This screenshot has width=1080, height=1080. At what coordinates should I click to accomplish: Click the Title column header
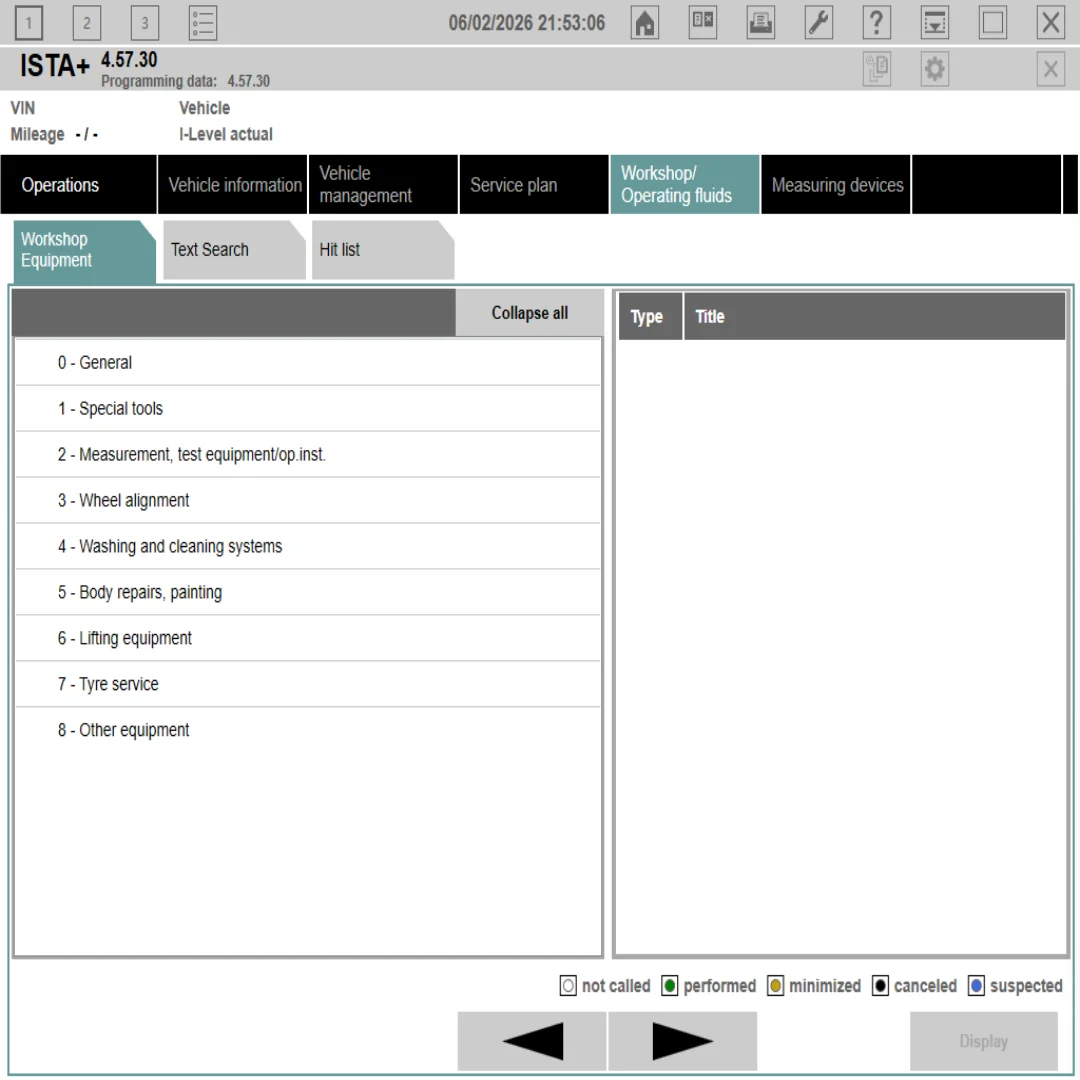pyautogui.click(x=874, y=316)
